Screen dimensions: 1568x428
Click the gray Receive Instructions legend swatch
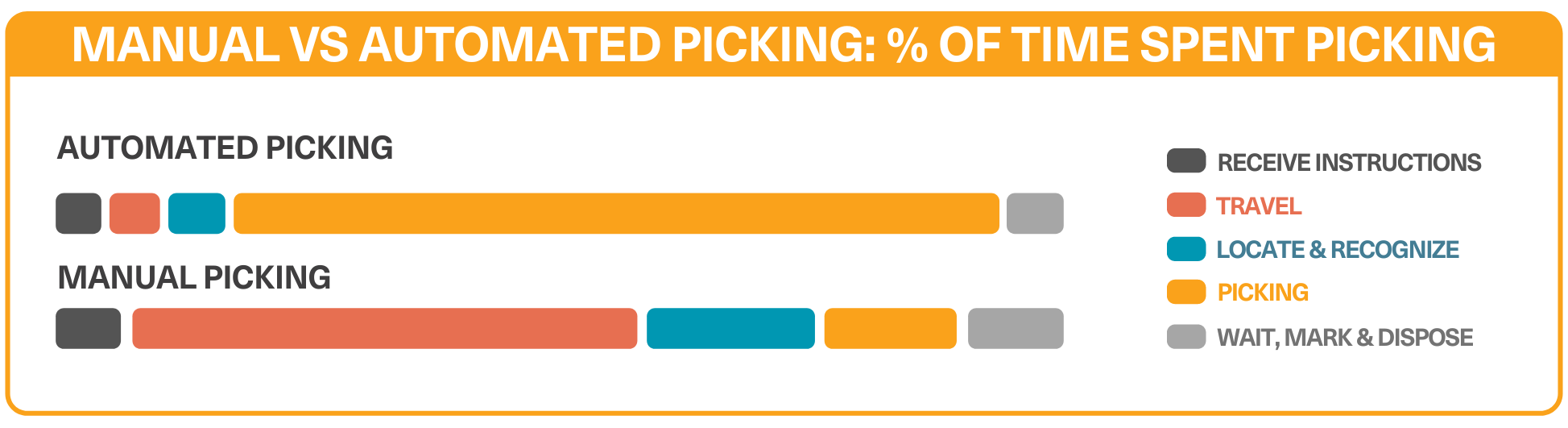(1185, 161)
